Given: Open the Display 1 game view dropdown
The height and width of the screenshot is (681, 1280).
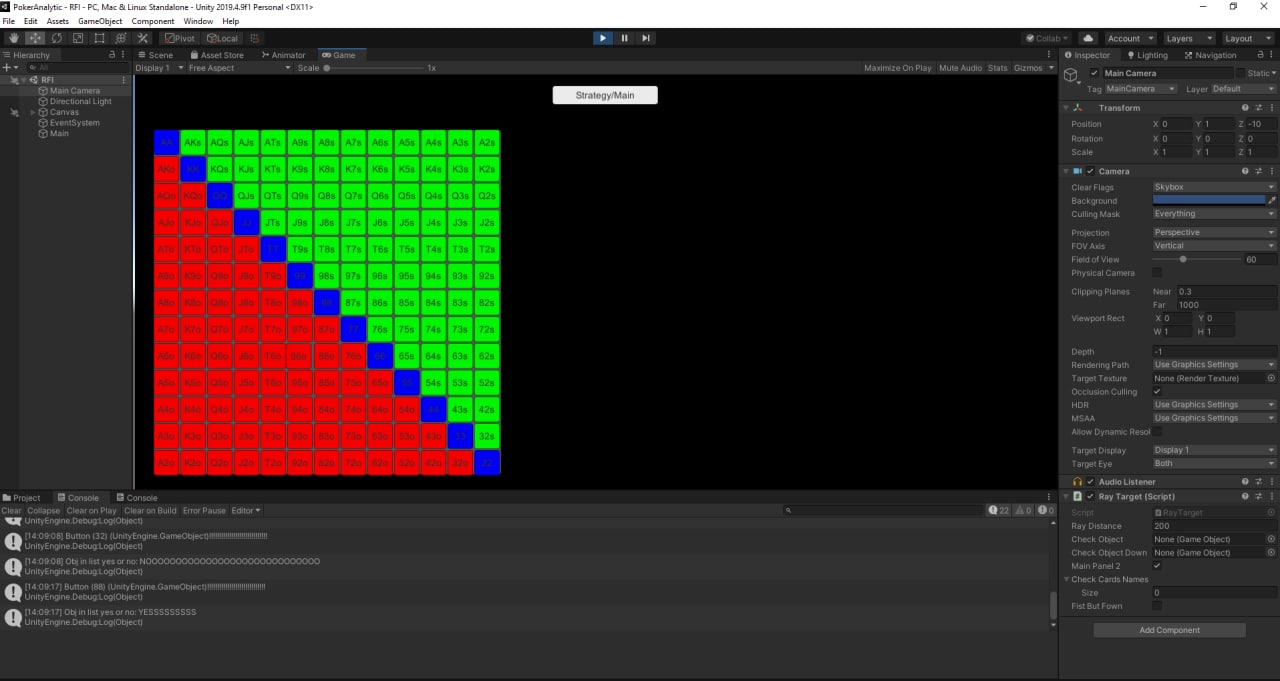Looking at the screenshot, I should (x=160, y=68).
